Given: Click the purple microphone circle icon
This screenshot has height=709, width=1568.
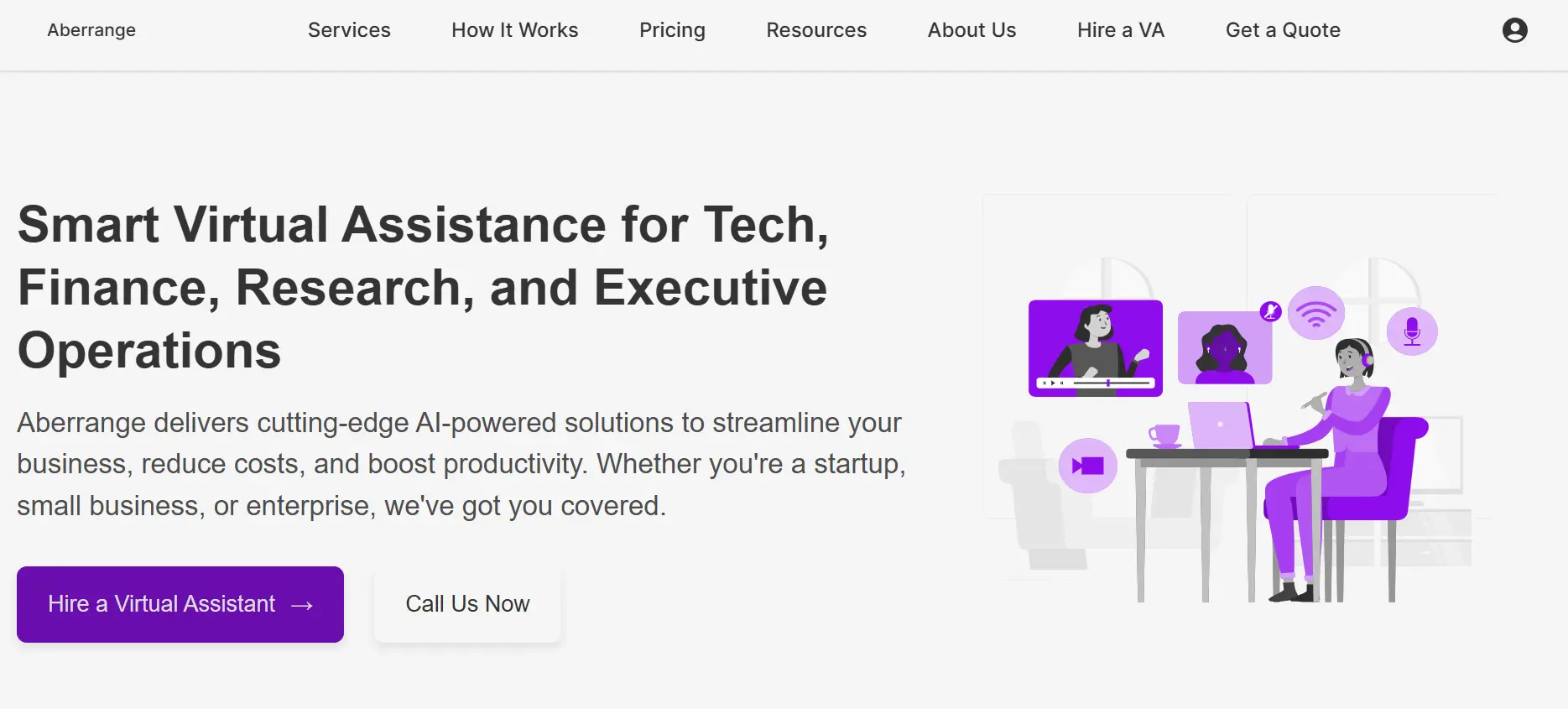Looking at the screenshot, I should (x=1412, y=331).
